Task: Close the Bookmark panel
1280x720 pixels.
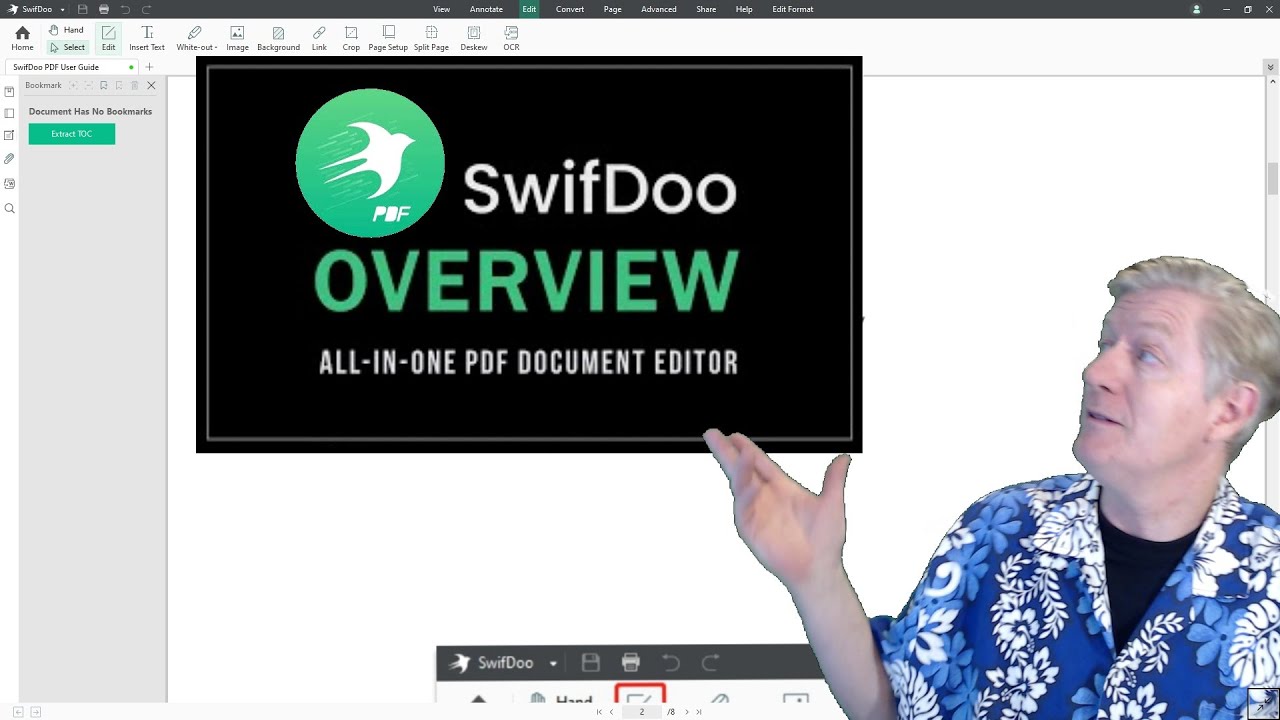Action: [151, 86]
